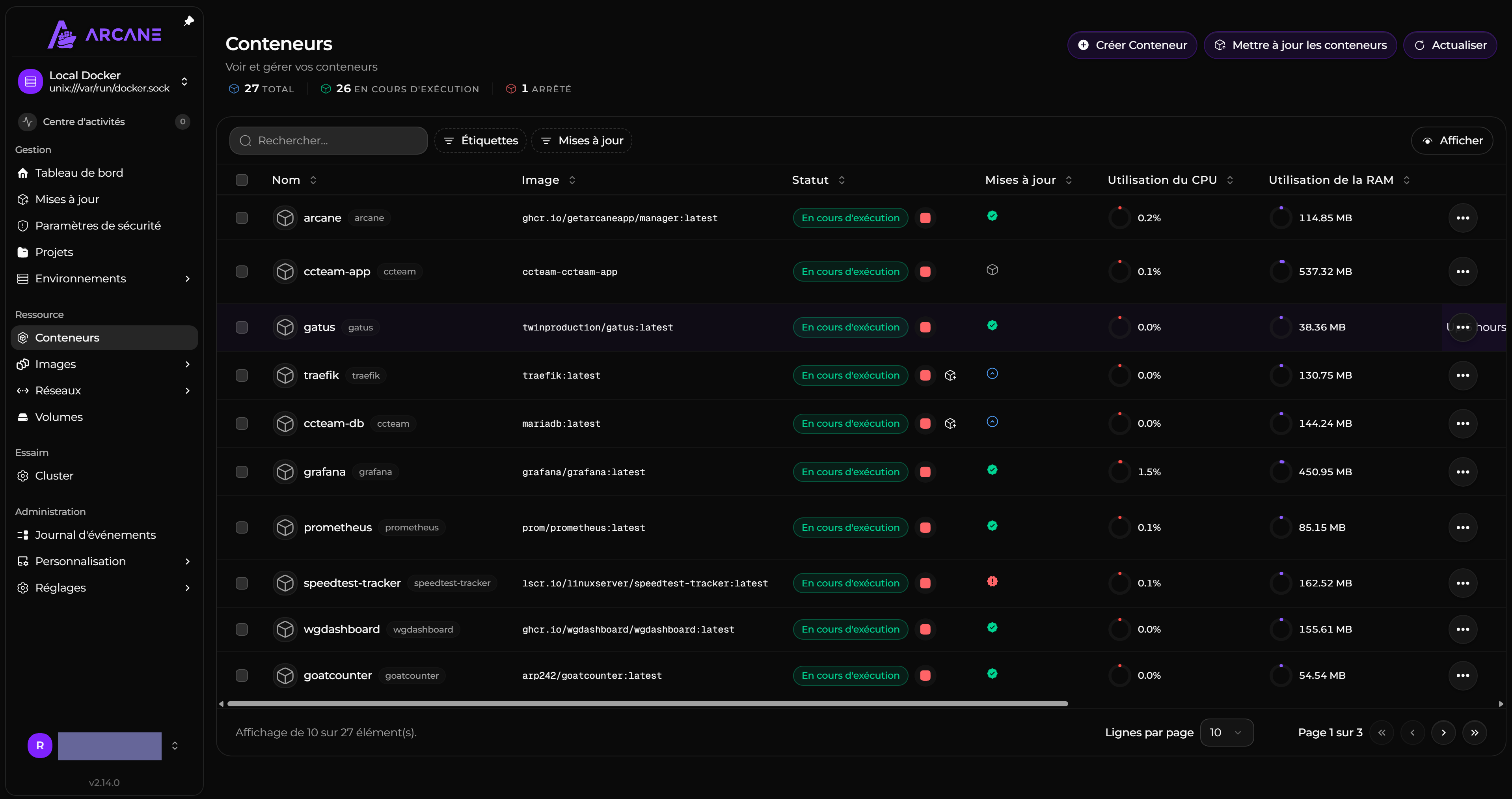Click the update box icon beside traefik stop button
This screenshot has height=799, width=1512.
950,375
